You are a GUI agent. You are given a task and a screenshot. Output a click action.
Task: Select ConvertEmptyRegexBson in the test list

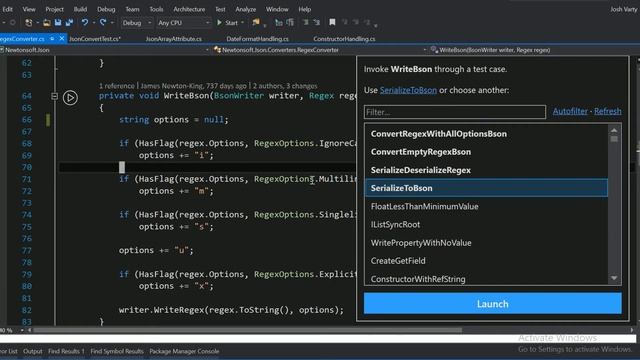(x=486, y=152)
